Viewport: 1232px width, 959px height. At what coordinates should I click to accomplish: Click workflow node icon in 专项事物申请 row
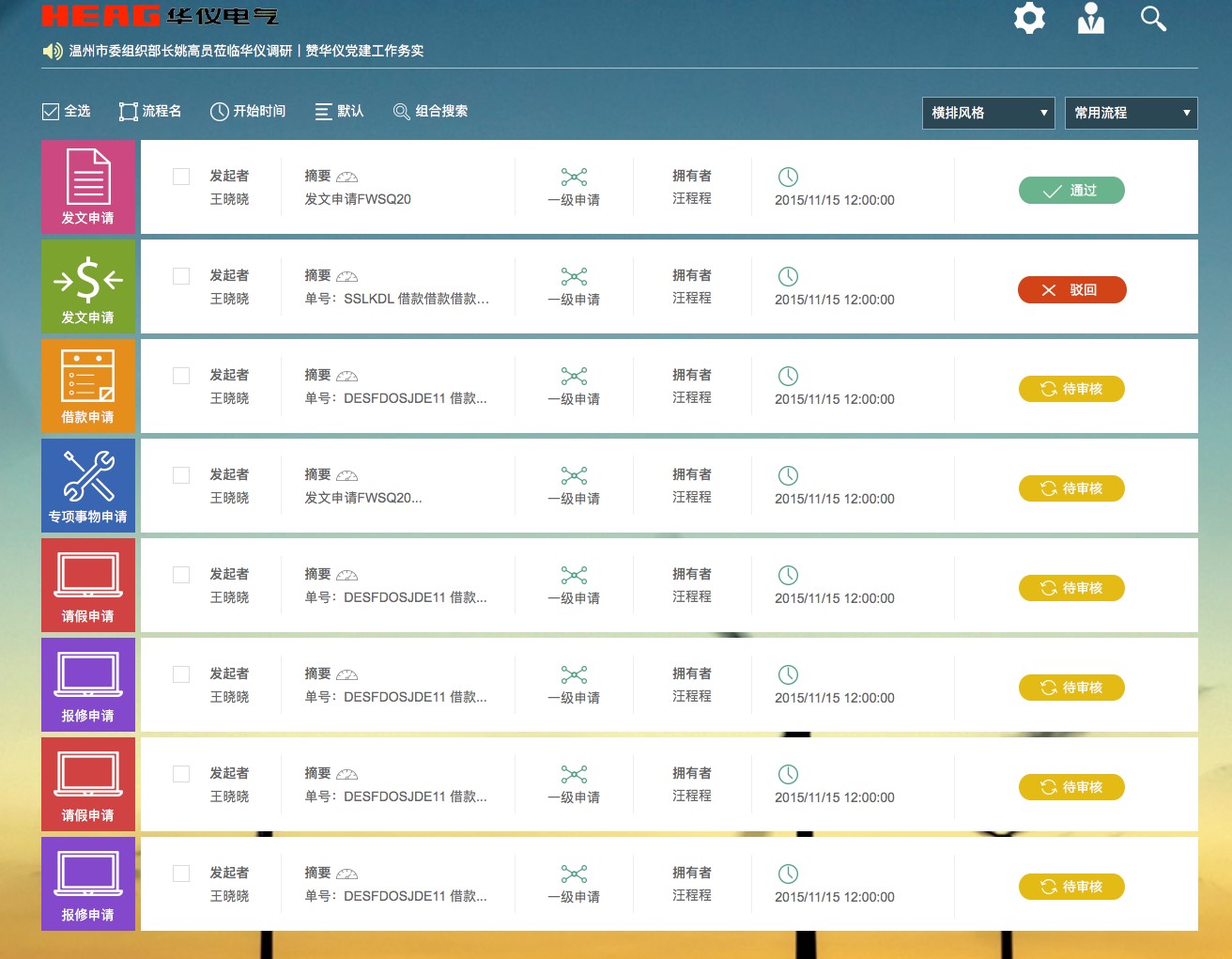click(574, 475)
